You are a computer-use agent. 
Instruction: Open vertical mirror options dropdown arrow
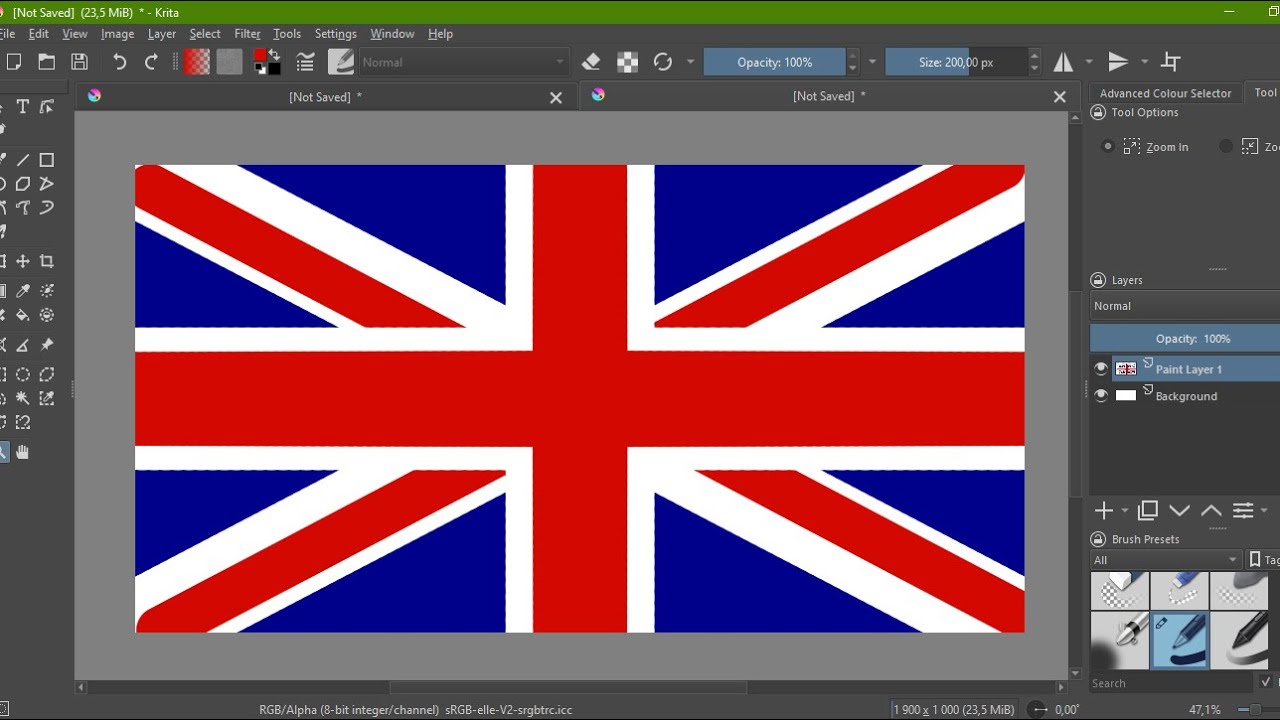[1145, 62]
